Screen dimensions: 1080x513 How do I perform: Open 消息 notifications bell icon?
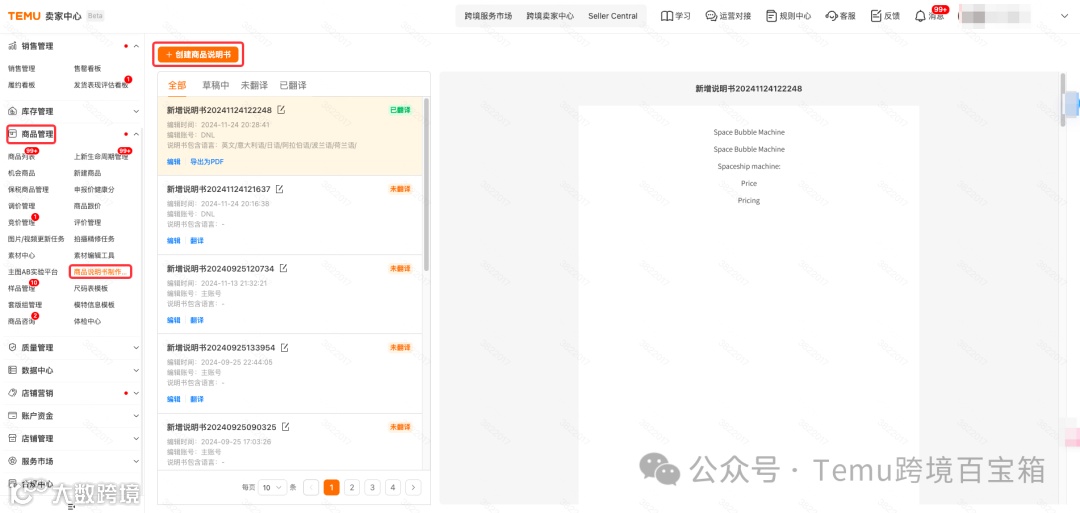[920, 16]
